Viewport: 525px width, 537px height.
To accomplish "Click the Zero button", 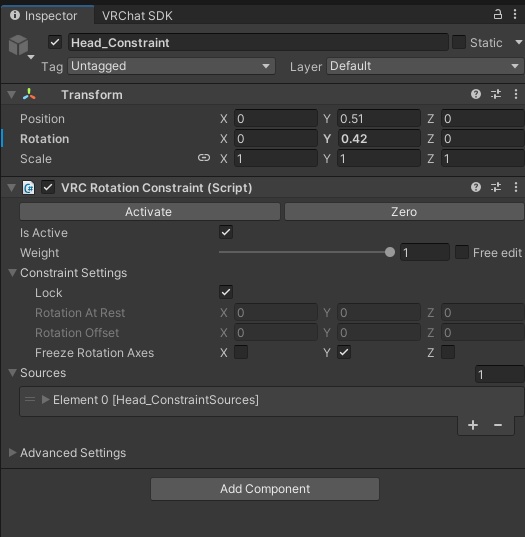I will 404,212.
